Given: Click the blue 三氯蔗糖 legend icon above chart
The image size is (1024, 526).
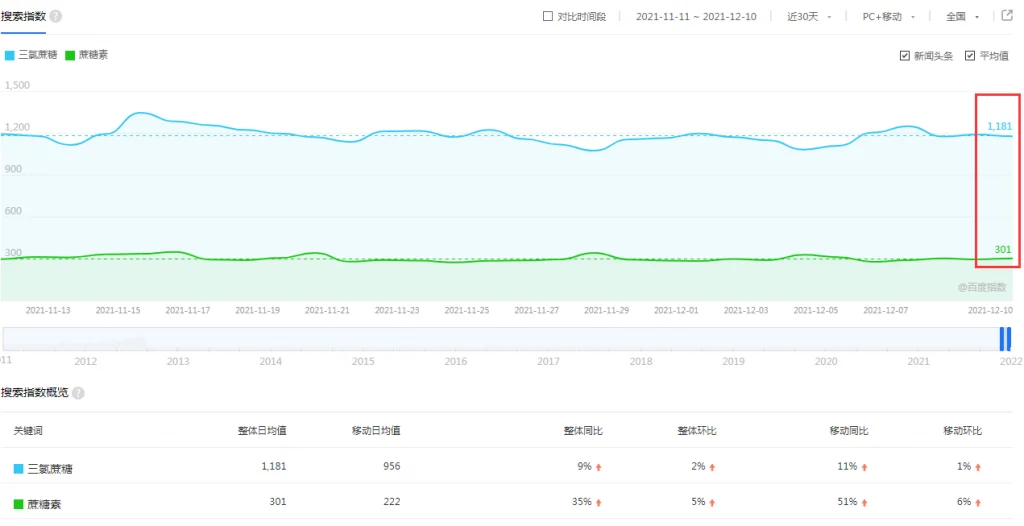Looking at the screenshot, I should point(10,55).
